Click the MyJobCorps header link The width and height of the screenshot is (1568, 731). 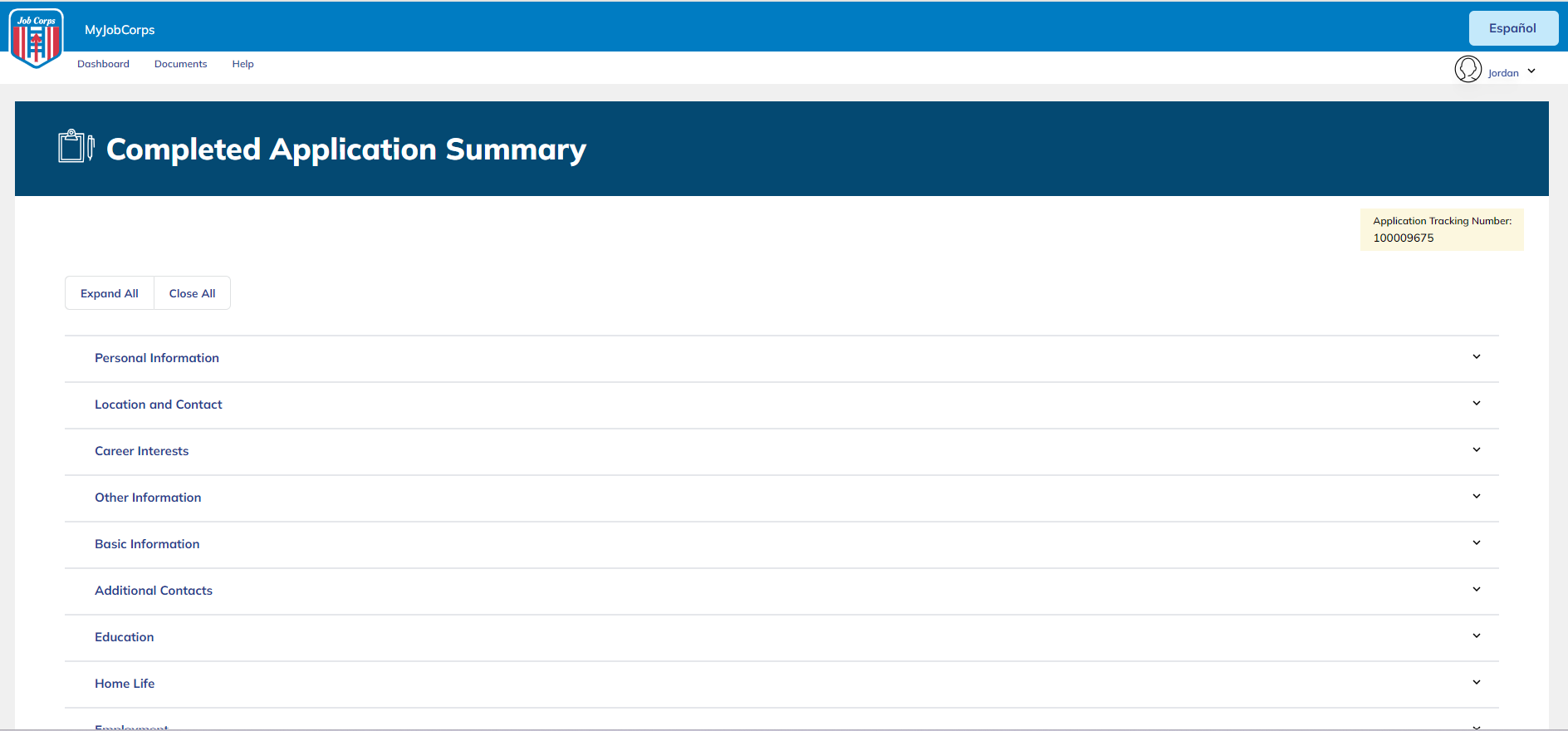point(120,30)
